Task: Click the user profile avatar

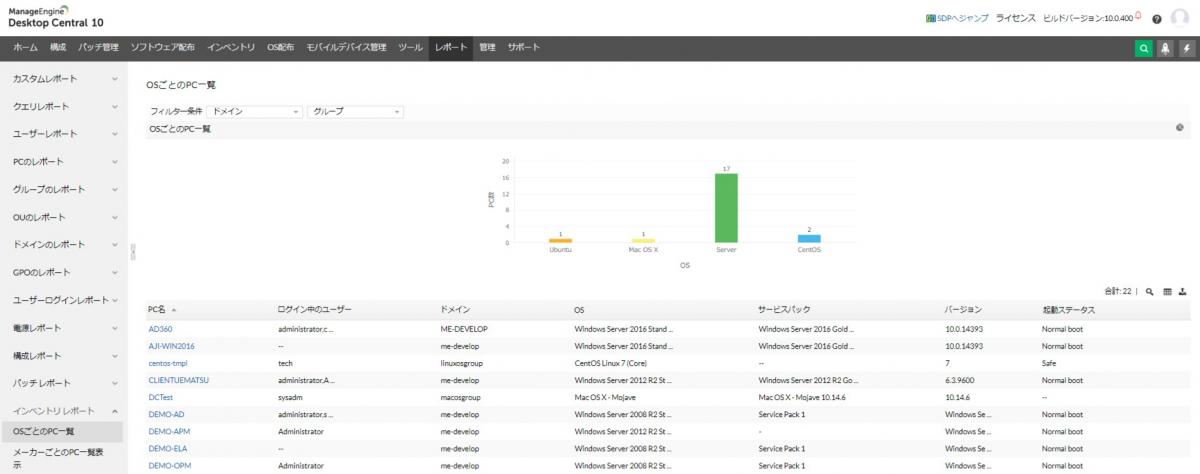Action: coord(1180,18)
